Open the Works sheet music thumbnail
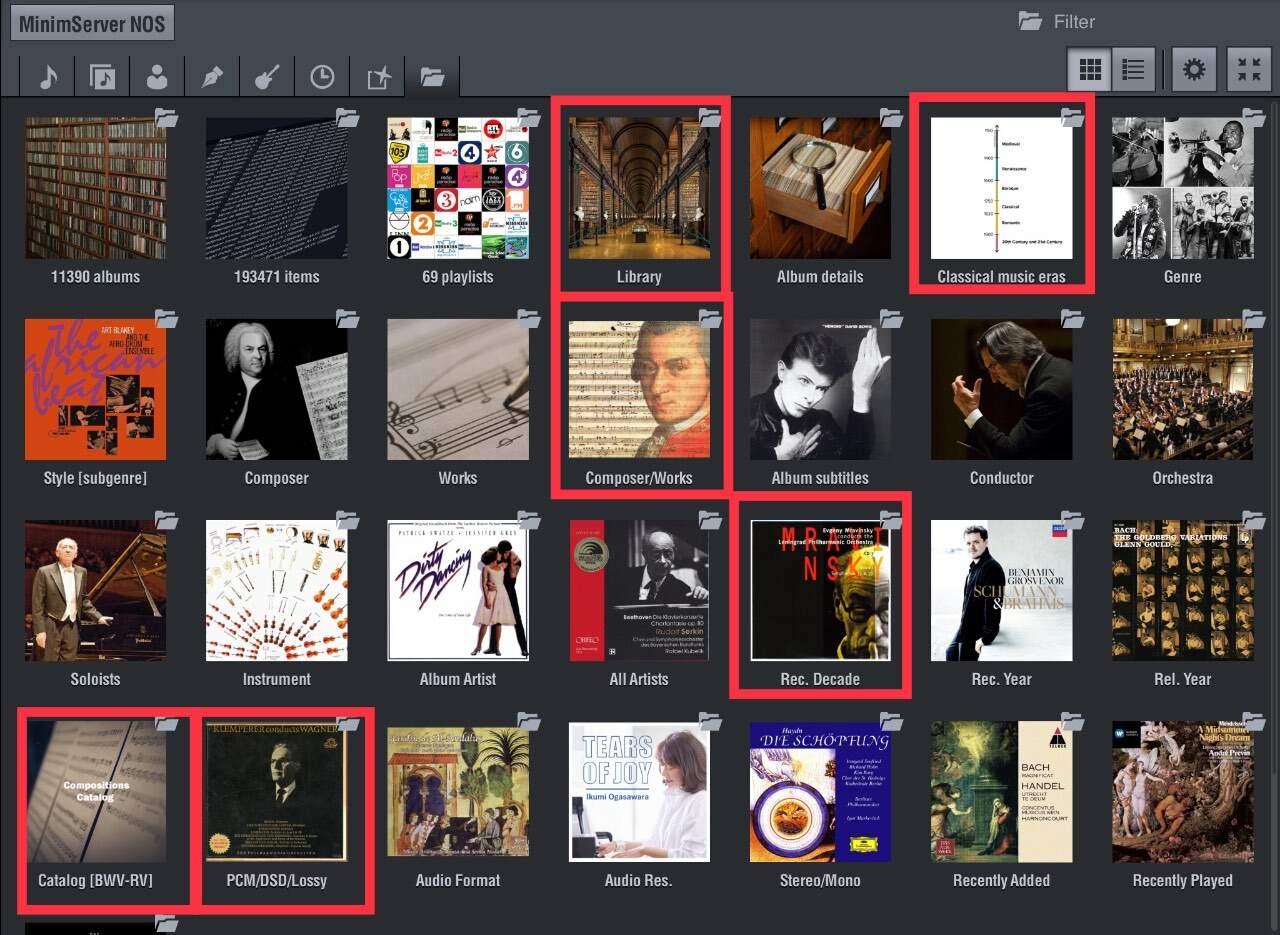 (458, 389)
